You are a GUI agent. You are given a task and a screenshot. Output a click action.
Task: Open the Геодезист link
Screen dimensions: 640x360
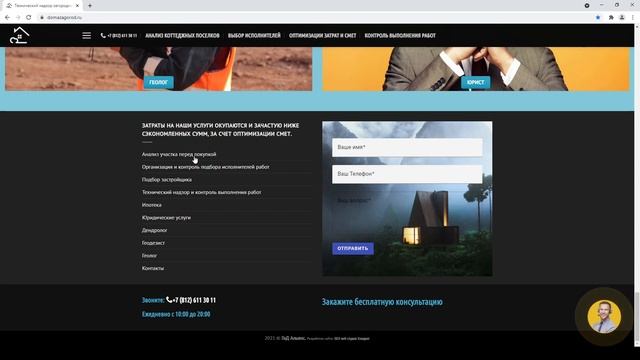(153, 243)
